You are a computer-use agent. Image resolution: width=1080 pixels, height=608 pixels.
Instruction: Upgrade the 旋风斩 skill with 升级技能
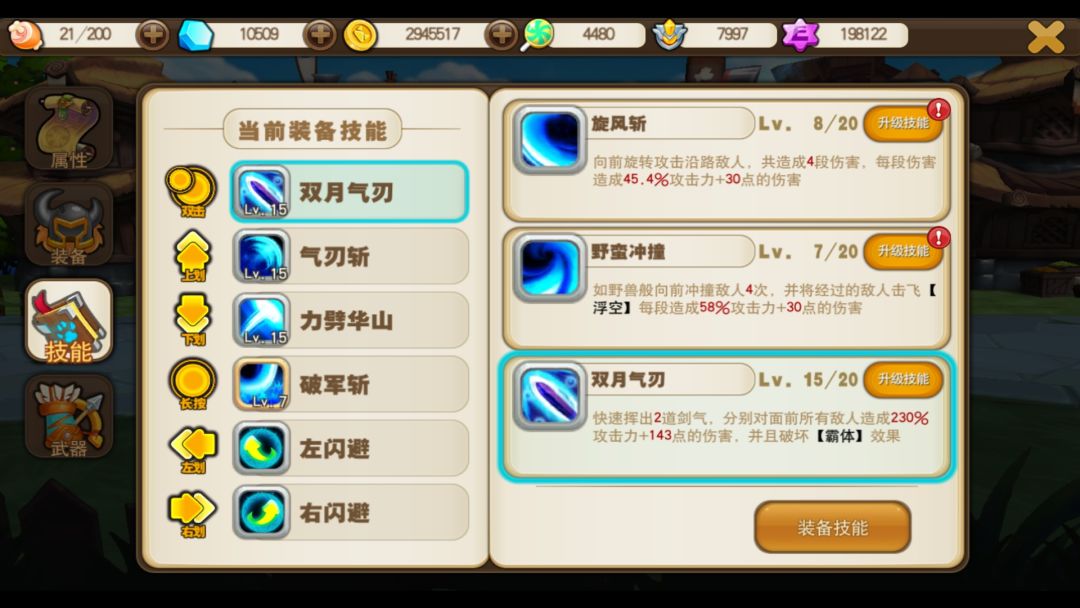[x=903, y=123]
